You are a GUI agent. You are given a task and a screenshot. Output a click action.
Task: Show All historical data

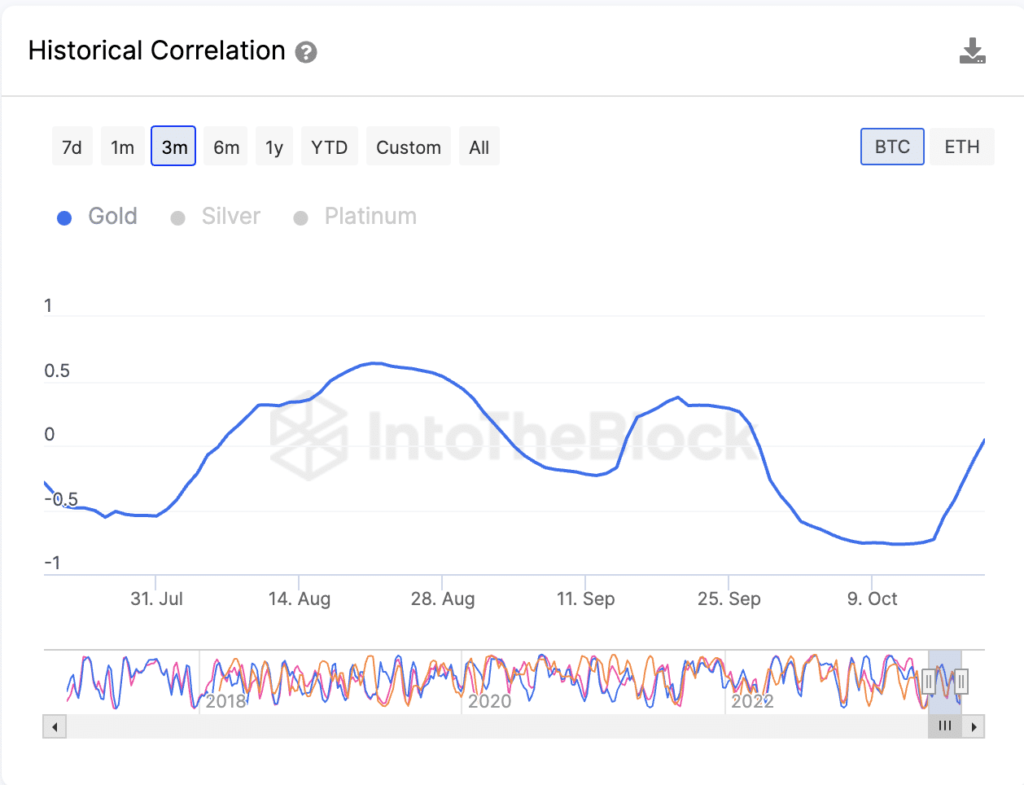click(479, 147)
